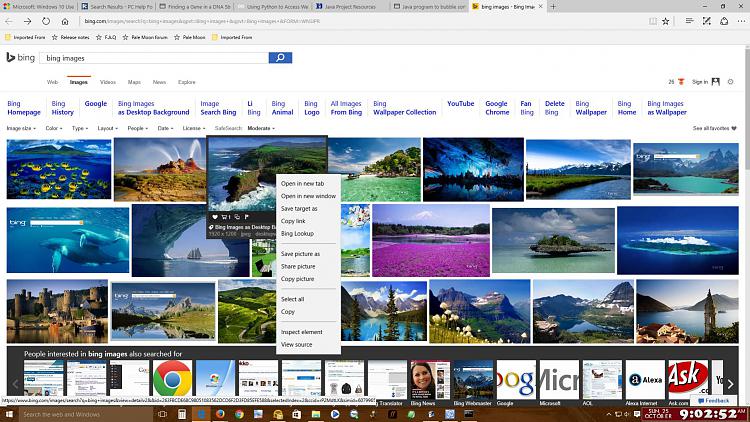The width and height of the screenshot is (750, 422).
Task: Click See all favorites link
Action: pos(715,128)
